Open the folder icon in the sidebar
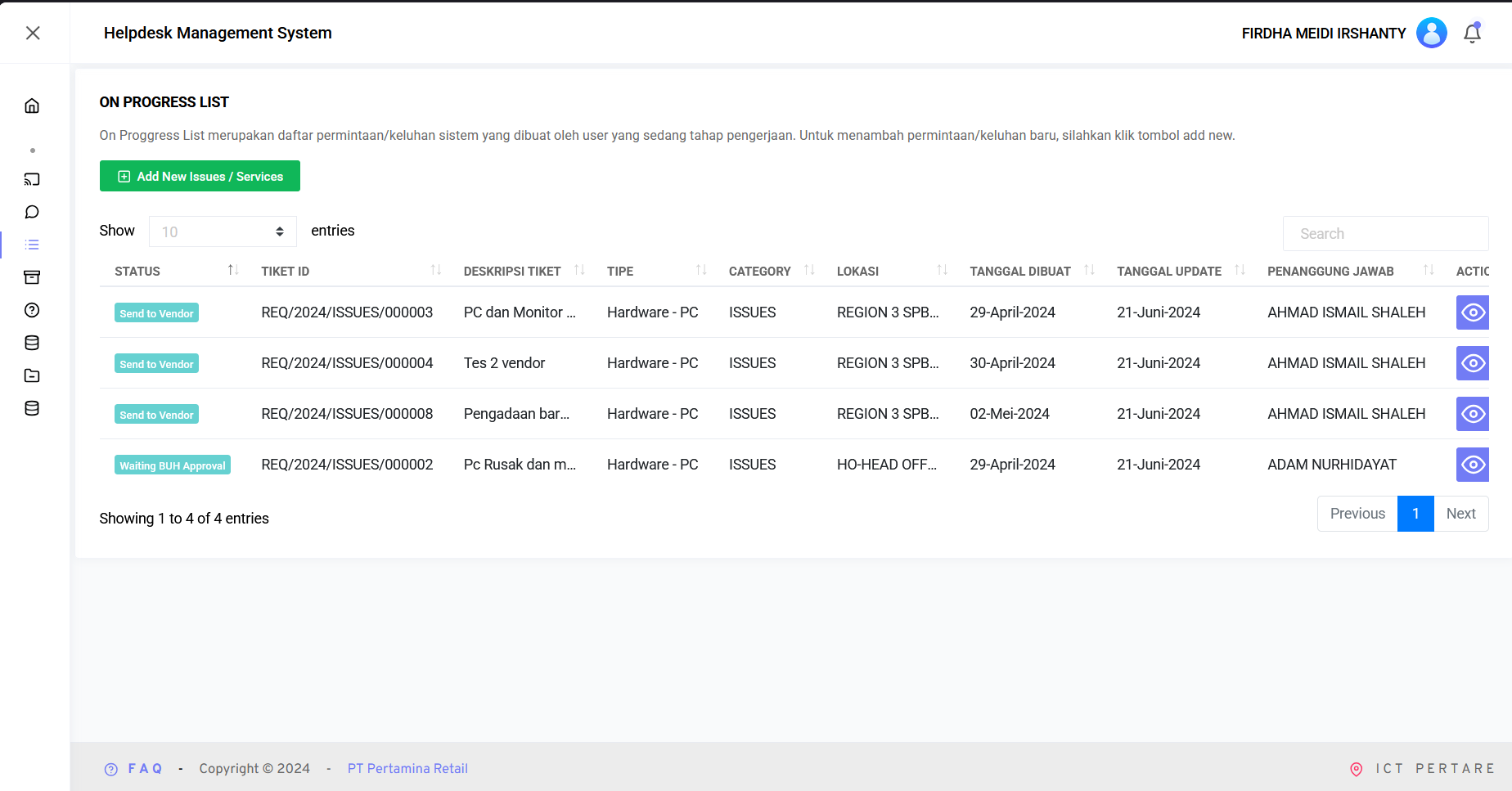The width and height of the screenshot is (1512, 791). (x=32, y=375)
